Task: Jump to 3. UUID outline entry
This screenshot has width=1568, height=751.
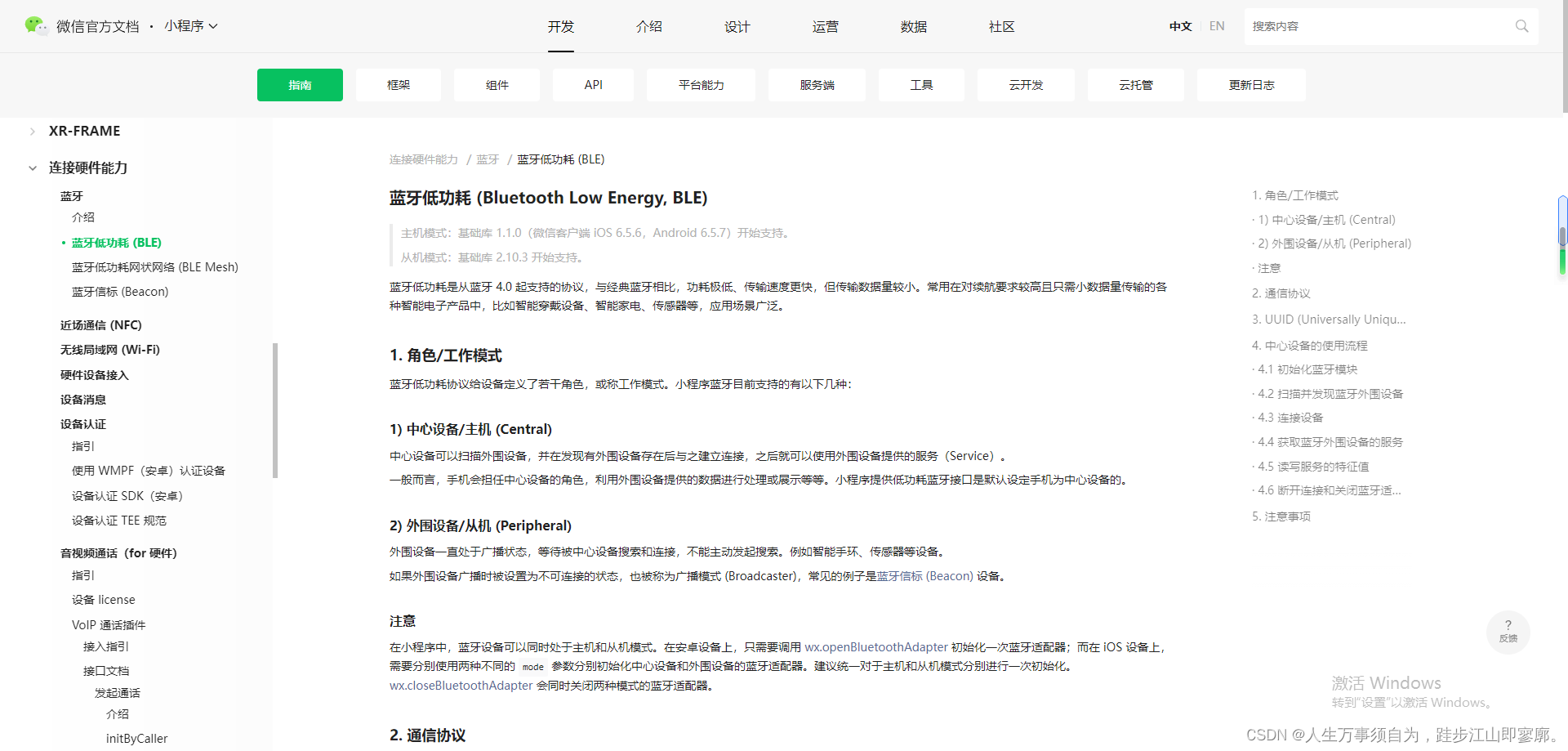Action: pos(1329,320)
